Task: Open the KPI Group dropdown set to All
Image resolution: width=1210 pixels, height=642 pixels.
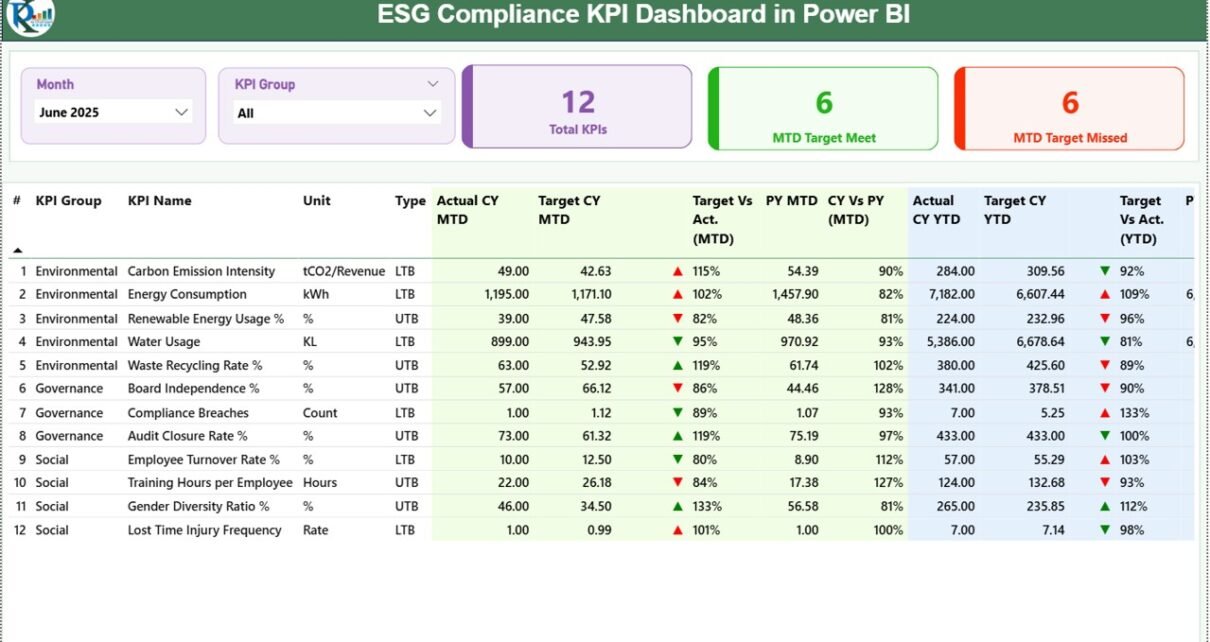Action: (x=430, y=113)
